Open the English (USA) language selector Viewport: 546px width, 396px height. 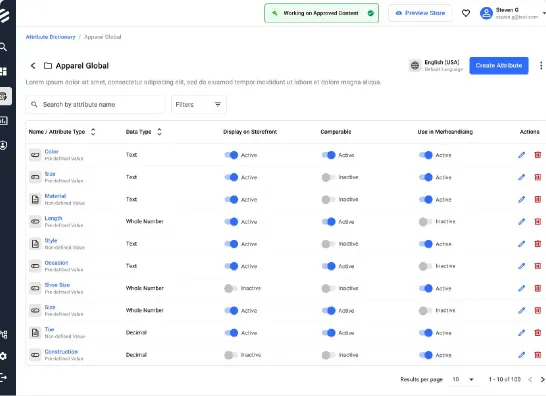coord(436,65)
